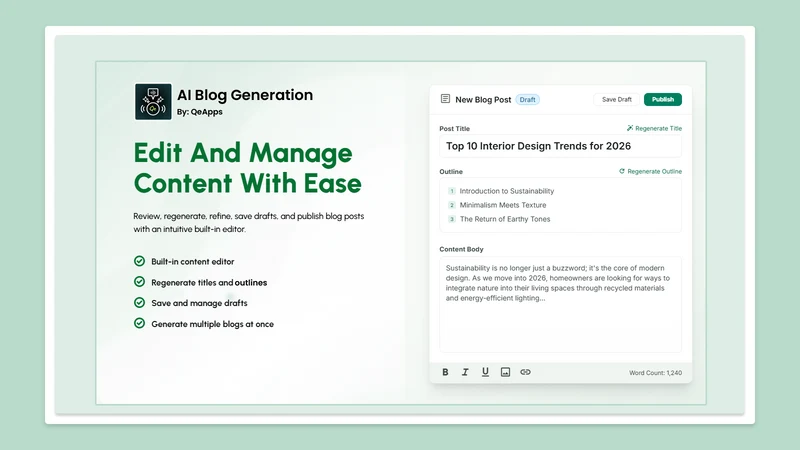Click the Generate multiple blogs at once text

pyautogui.click(x=212, y=324)
